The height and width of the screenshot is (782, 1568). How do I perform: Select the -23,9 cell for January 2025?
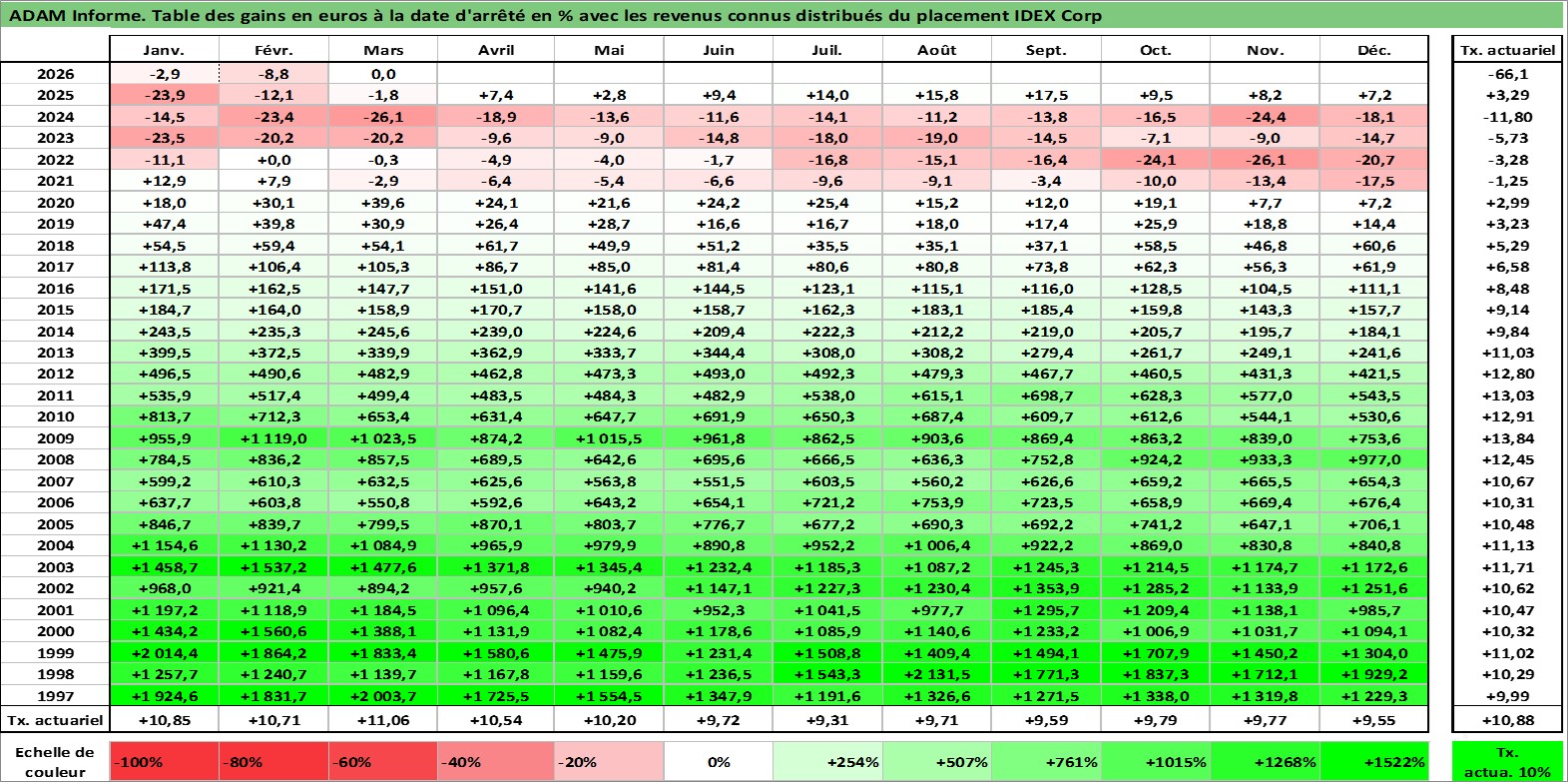[164, 95]
